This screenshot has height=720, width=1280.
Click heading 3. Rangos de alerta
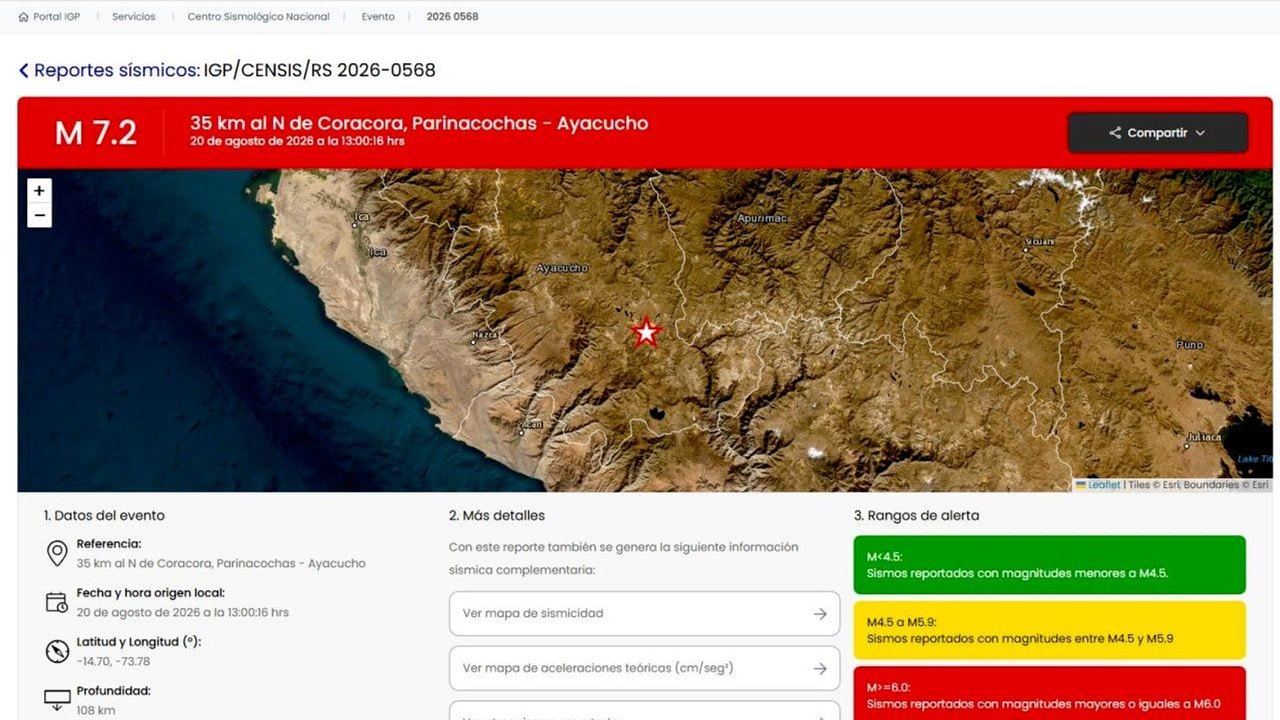917,516
